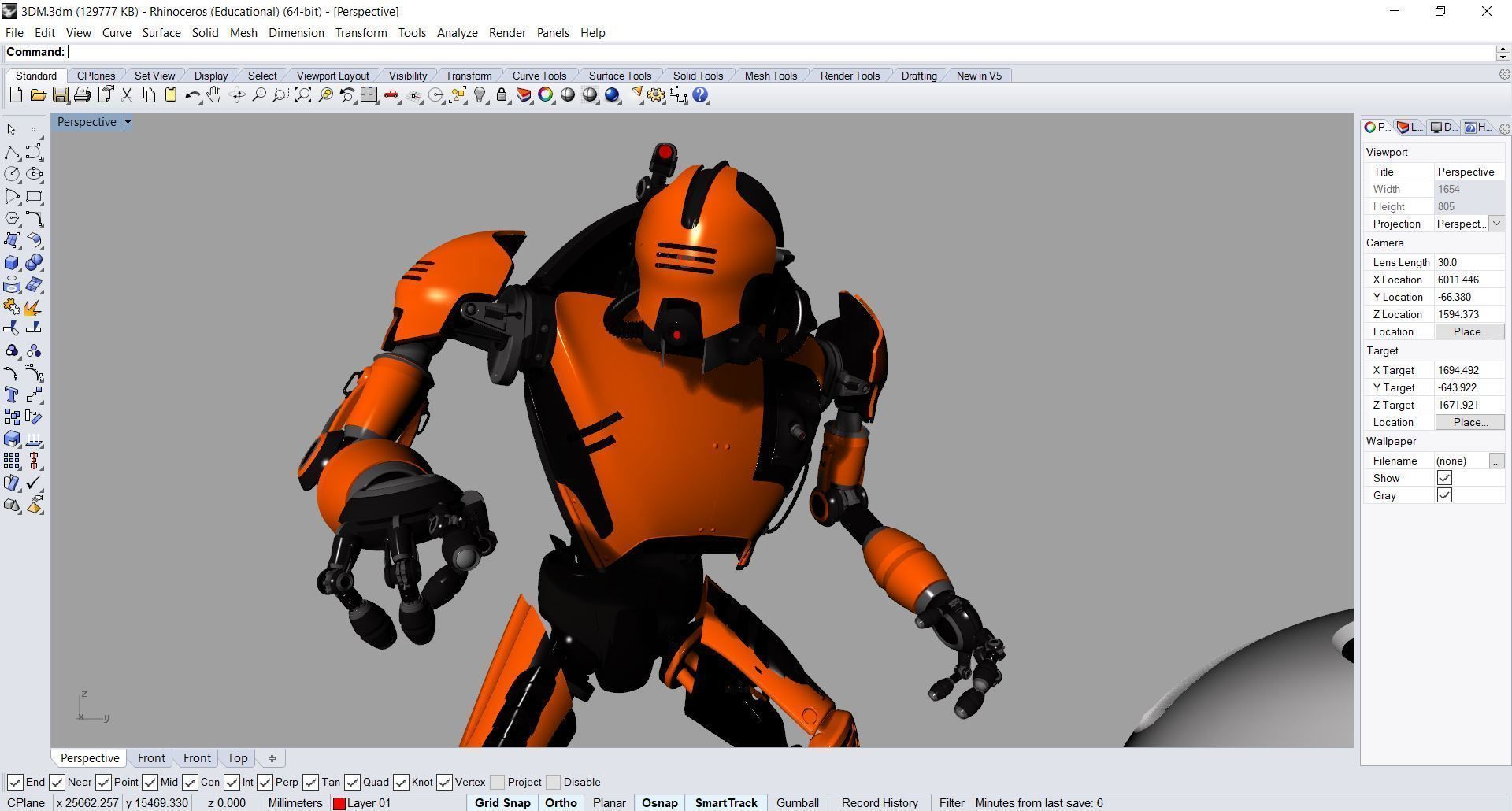Open the CPlane coordinate mode pane
This screenshot has height=811, width=1512.
point(26,803)
